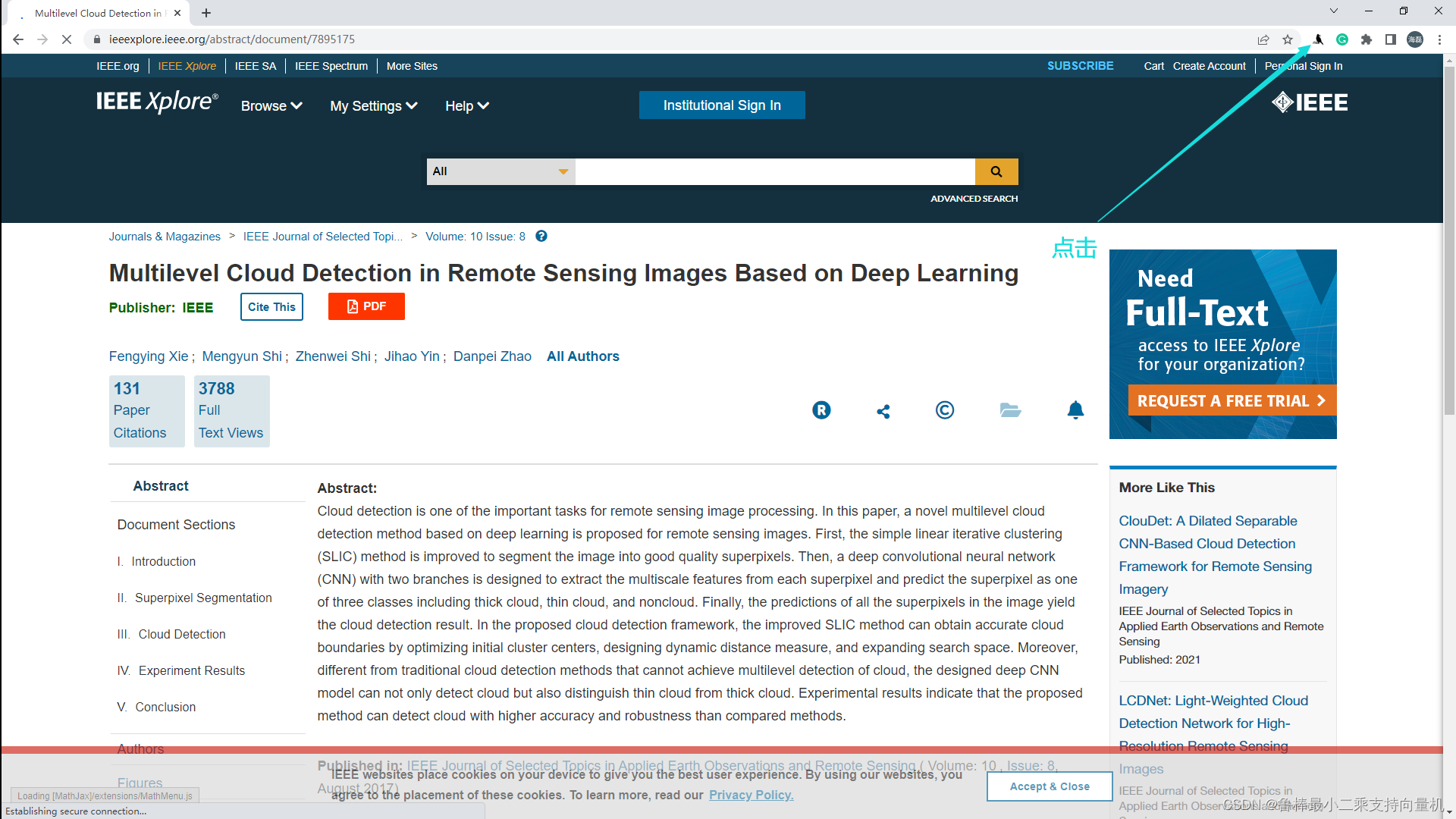
Task: Click the black extension icon pointed by arrow
Action: (1318, 39)
